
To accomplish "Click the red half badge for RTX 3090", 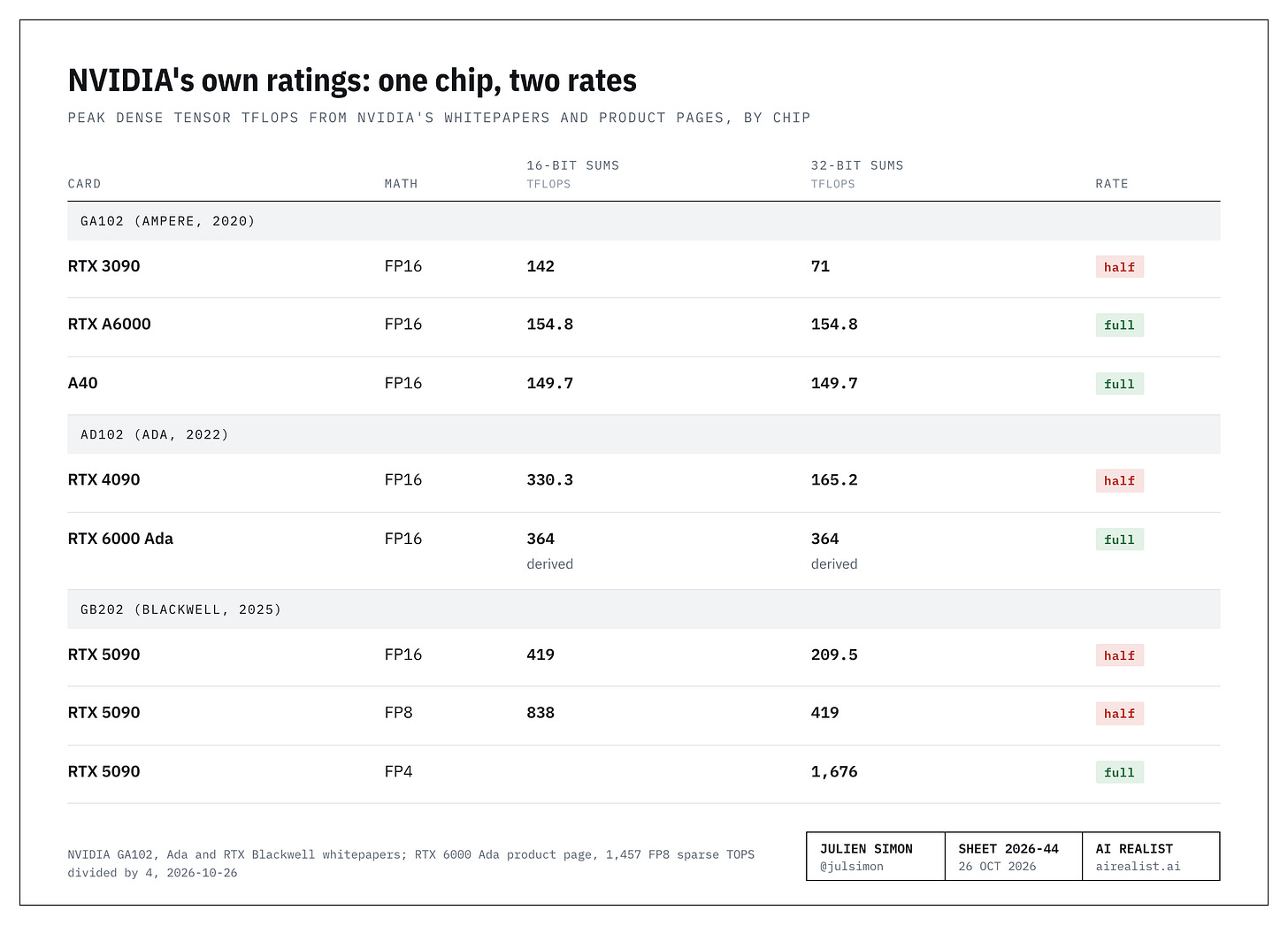I will point(1119,267).
